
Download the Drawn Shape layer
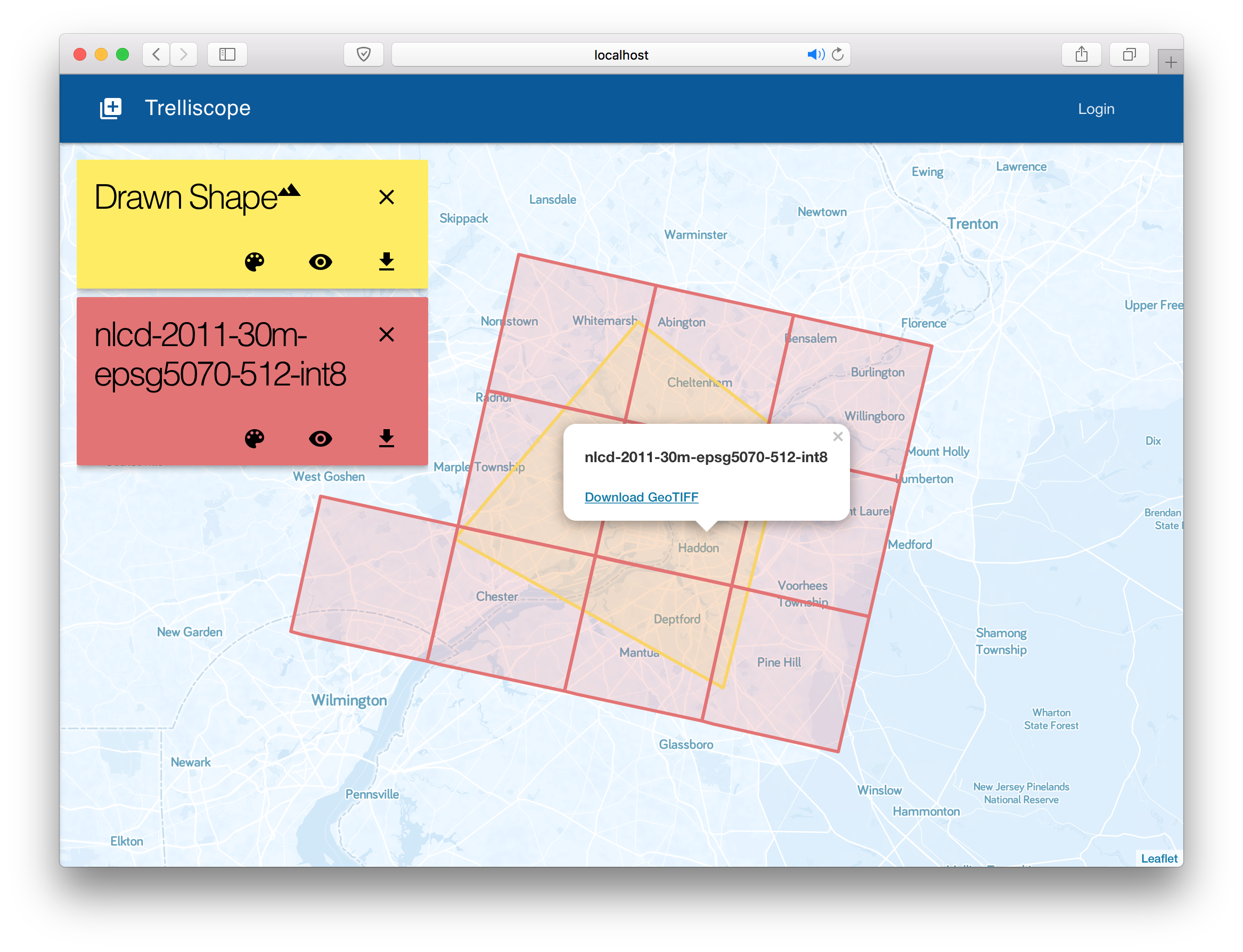pos(387,262)
